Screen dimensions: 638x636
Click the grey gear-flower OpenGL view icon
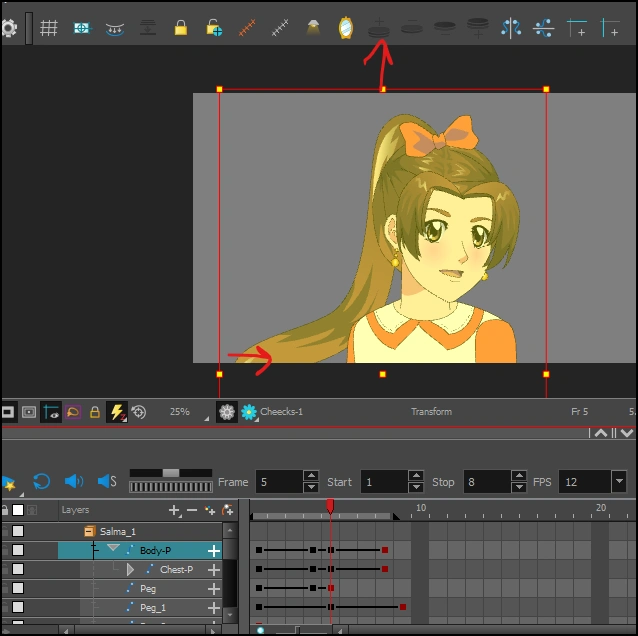coord(227,412)
